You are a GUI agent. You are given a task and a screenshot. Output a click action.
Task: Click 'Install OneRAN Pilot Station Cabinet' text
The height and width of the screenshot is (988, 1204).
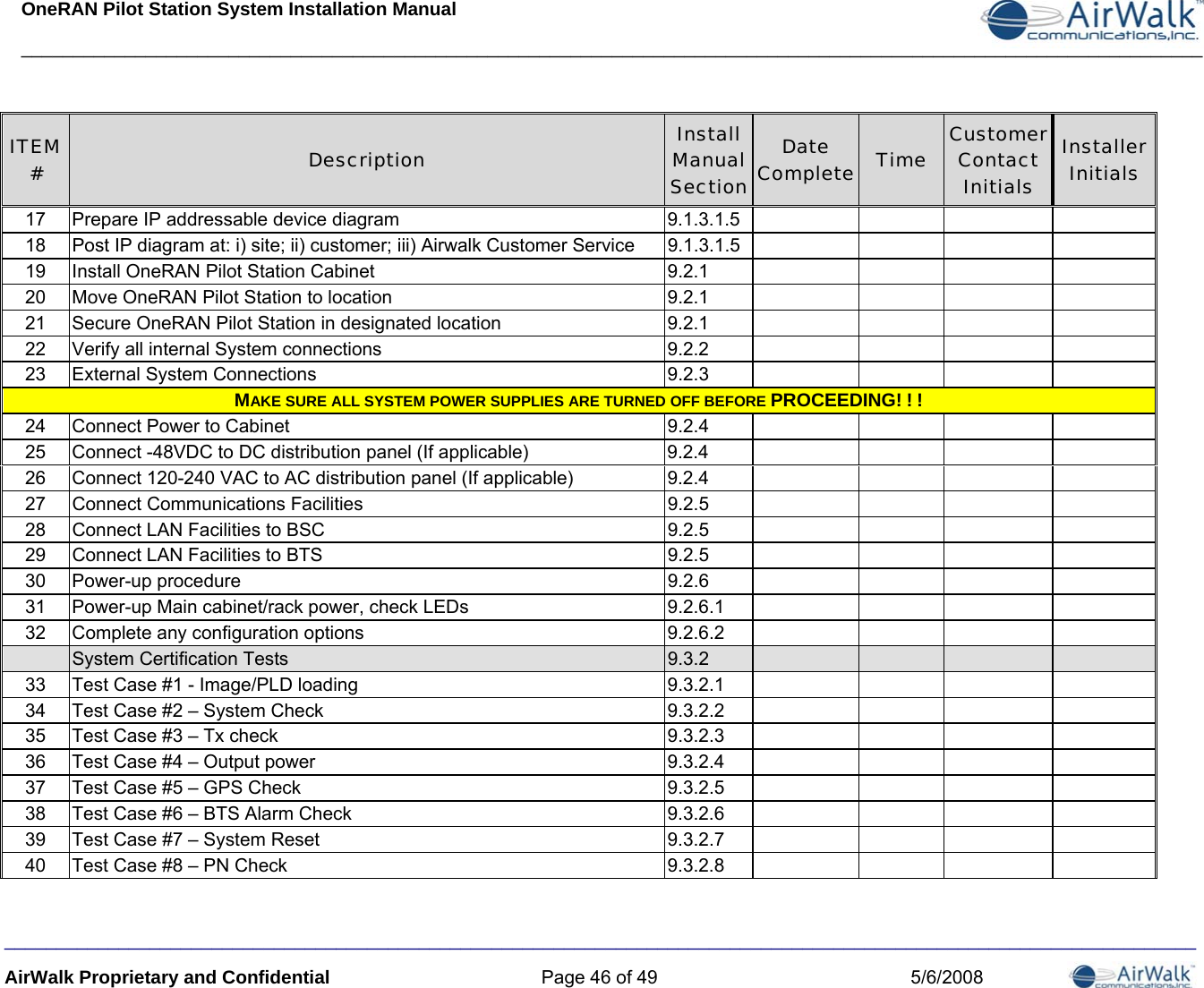click(223, 271)
